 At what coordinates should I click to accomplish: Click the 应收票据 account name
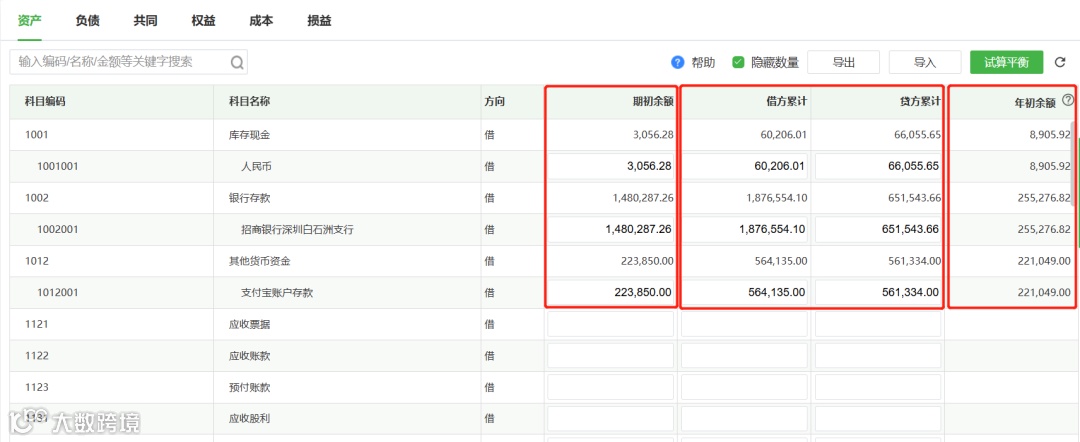pos(249,324)
